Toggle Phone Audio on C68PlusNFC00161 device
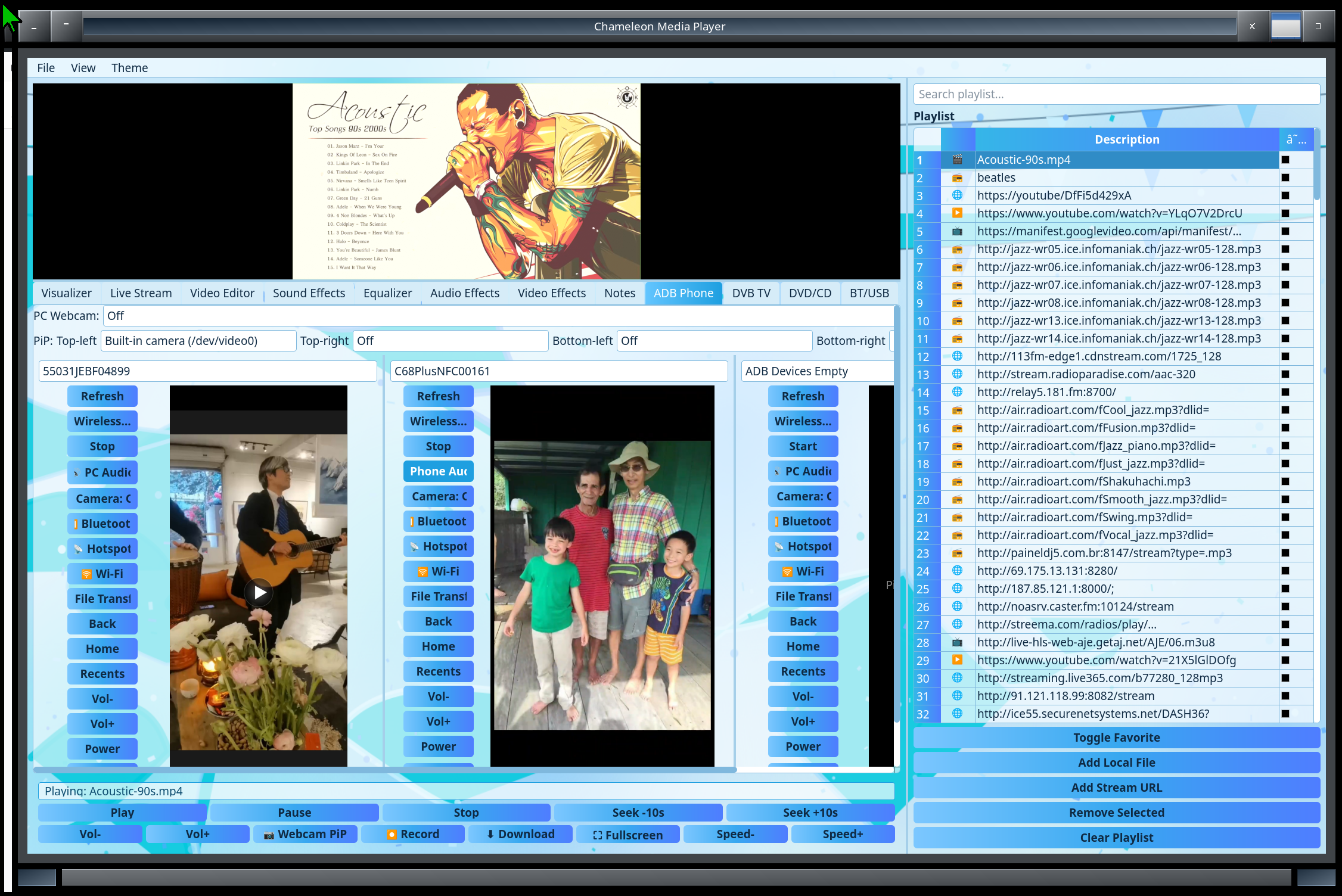This screenshot has height=896, width=1342. pos(439,471)
